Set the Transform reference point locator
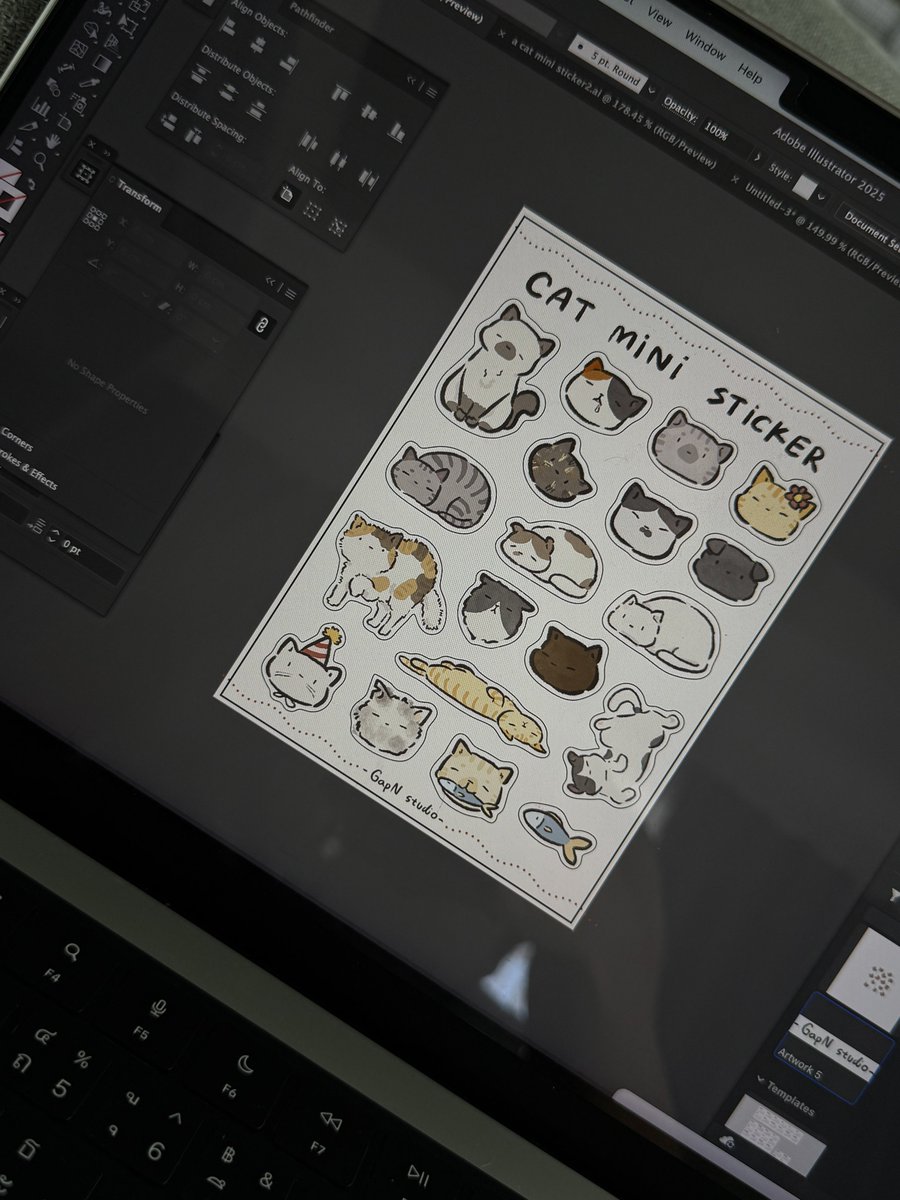900x1200 pixels. (94, 218)
